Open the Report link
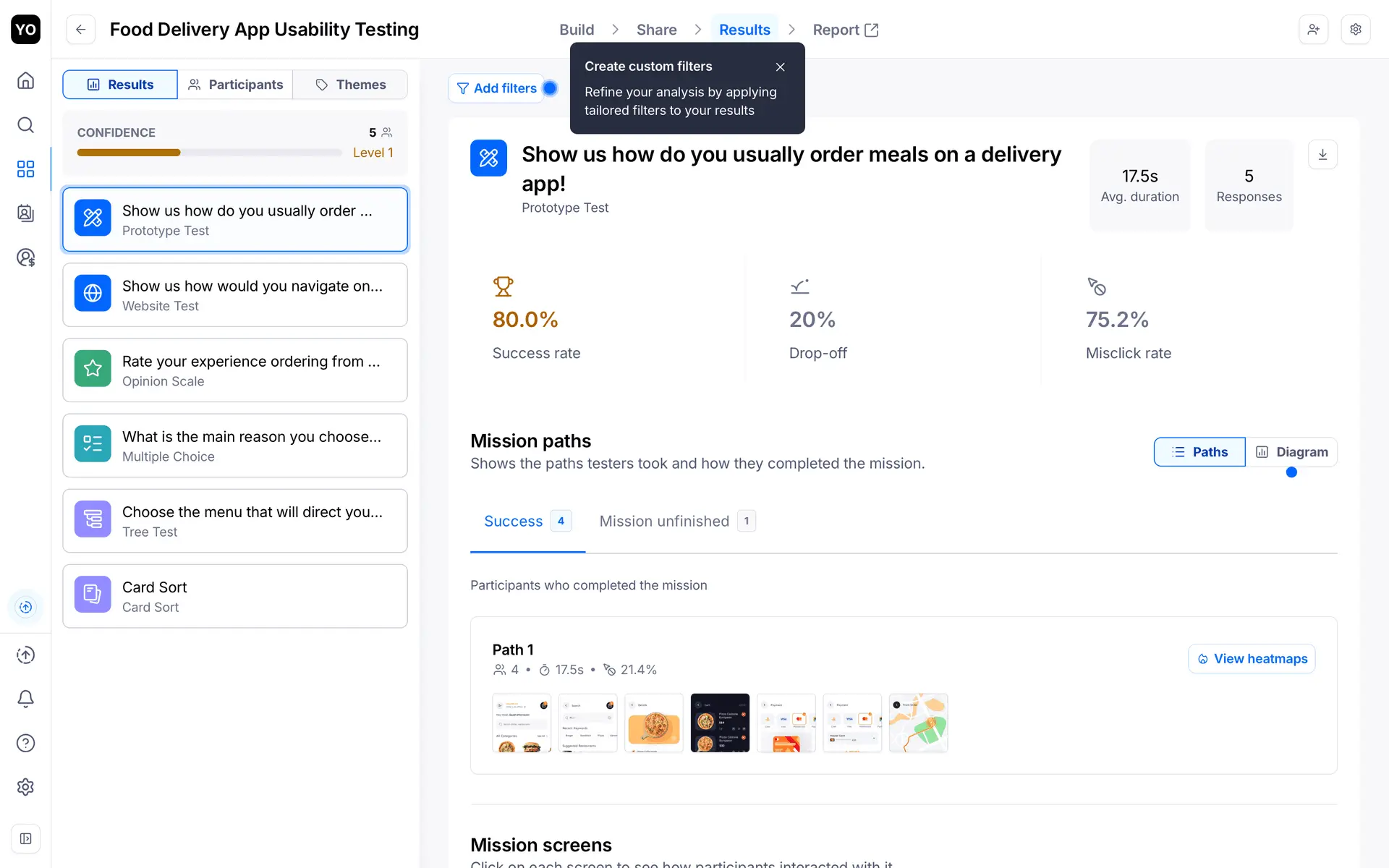The height and width of the screenshot is (868, 1389). (845, 30)
